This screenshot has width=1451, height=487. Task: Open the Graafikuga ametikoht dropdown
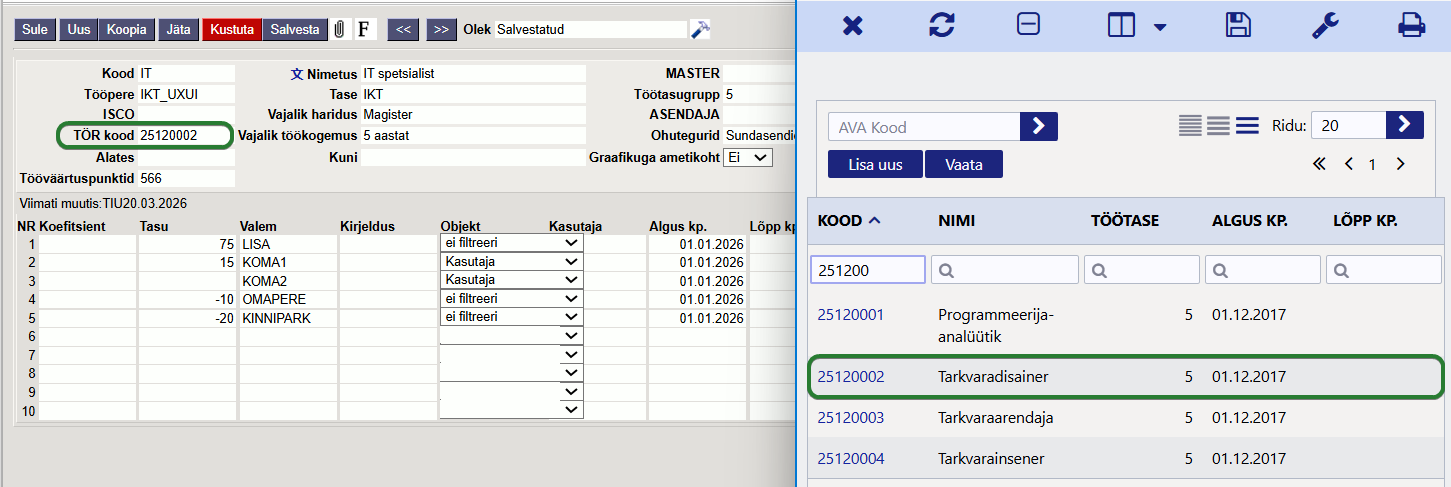point(747,158)
